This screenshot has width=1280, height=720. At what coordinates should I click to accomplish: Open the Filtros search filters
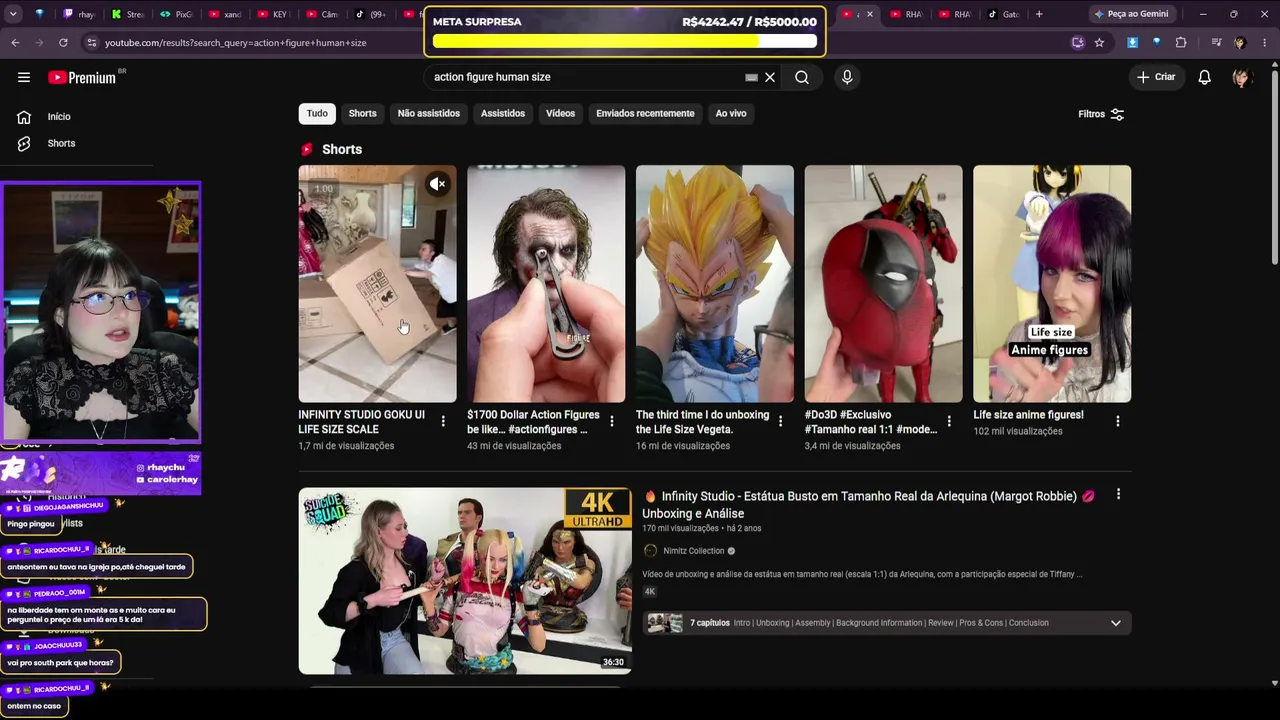coord(1101,114)
